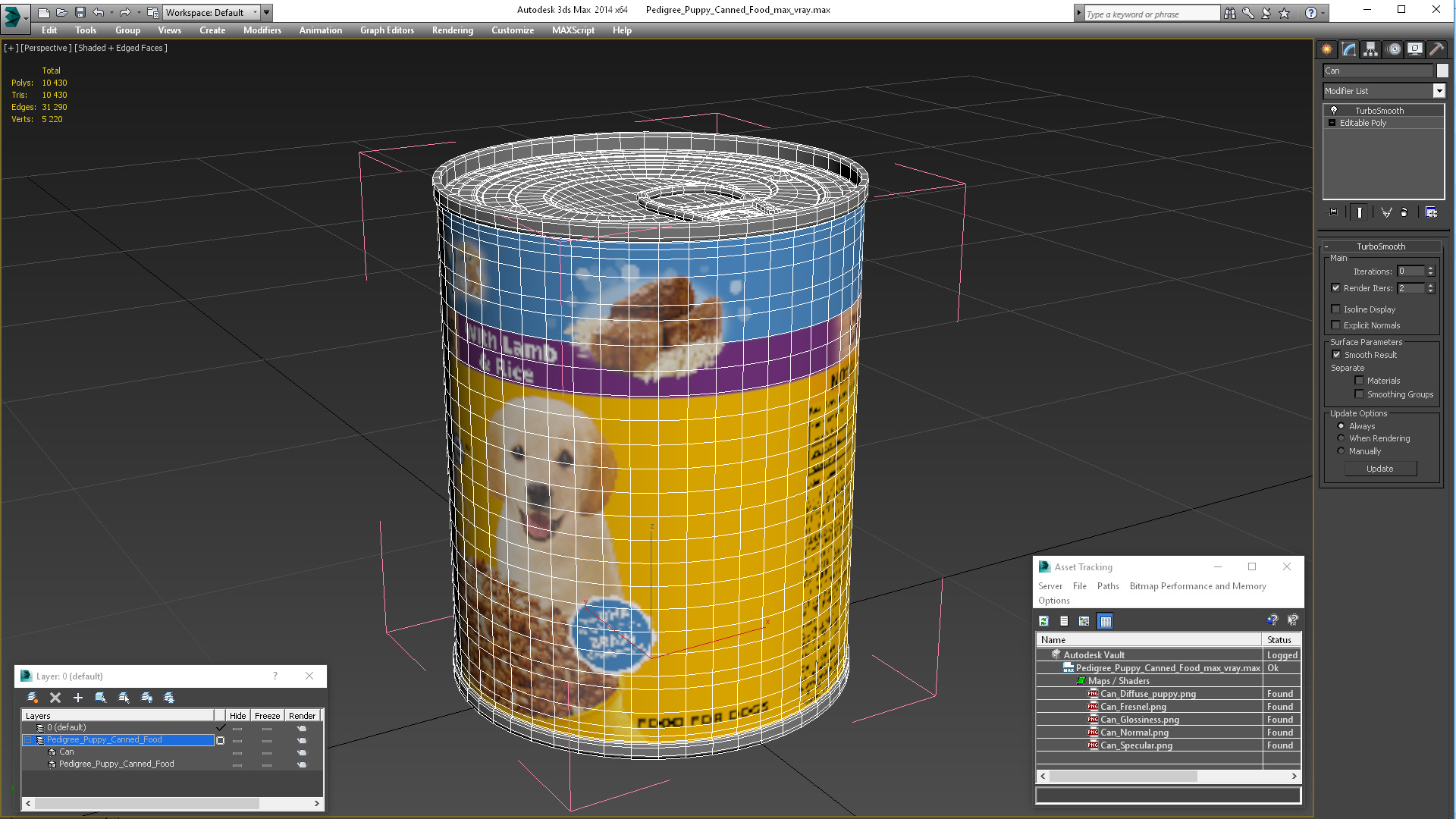1456x819 pixels.
Task: Switch Asset Tracking to table view icon
Action: click(1105, 621)
